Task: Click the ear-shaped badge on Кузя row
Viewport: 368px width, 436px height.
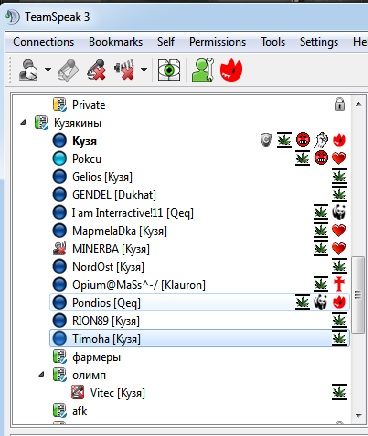Action: tap(321, 140)
